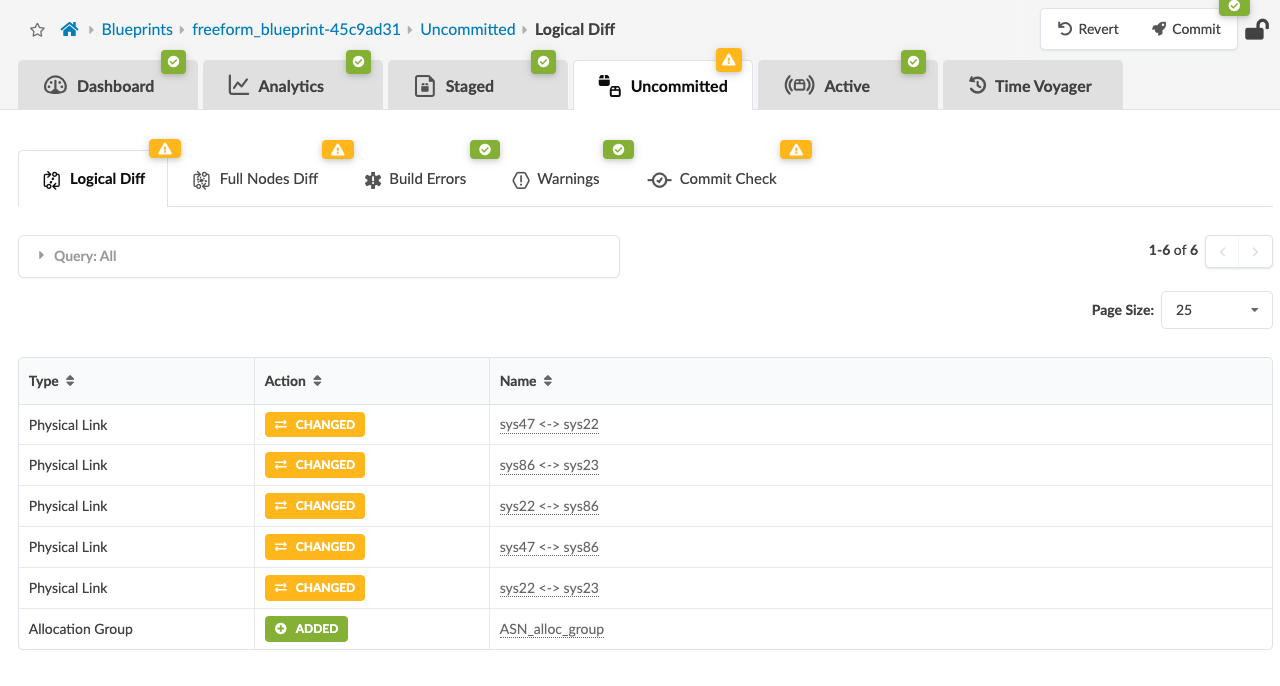Open the ASN_alloc_group link
Image resolution: width=1280 pixels, height=686 pixels.
pyautogui.click(x=551, y=629)
